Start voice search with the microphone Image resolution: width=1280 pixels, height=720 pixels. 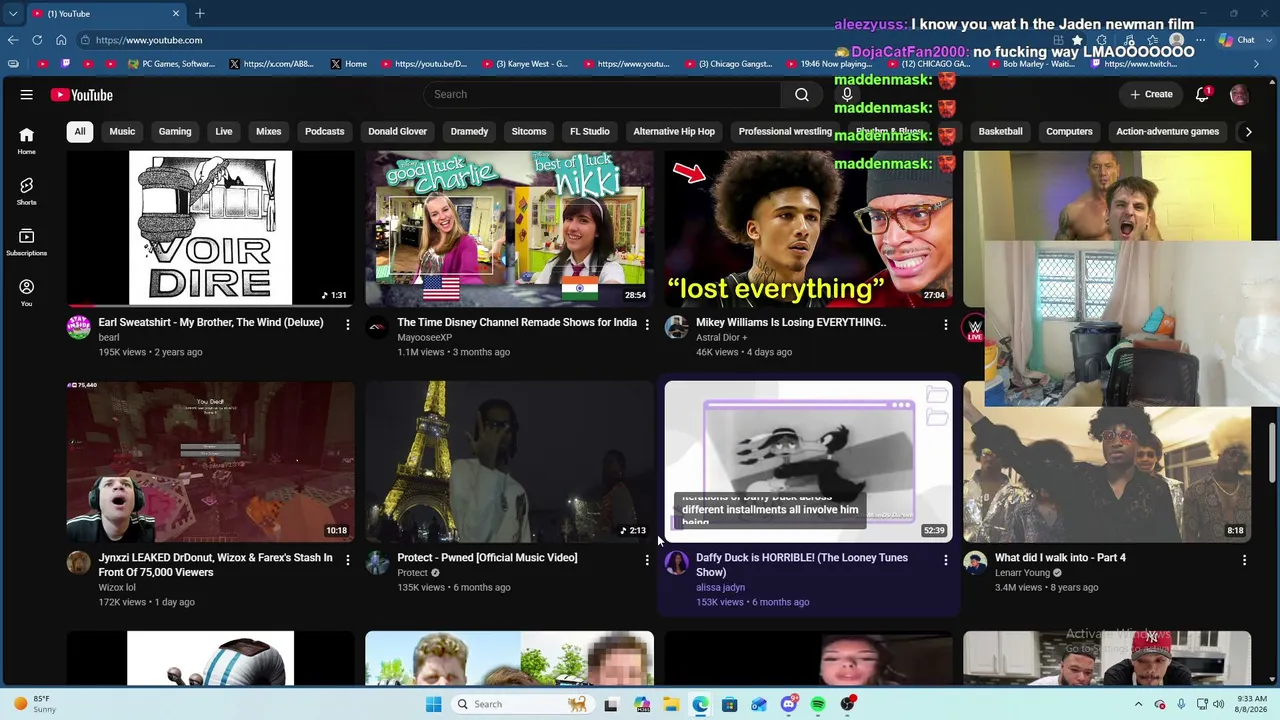click(847, 94)
